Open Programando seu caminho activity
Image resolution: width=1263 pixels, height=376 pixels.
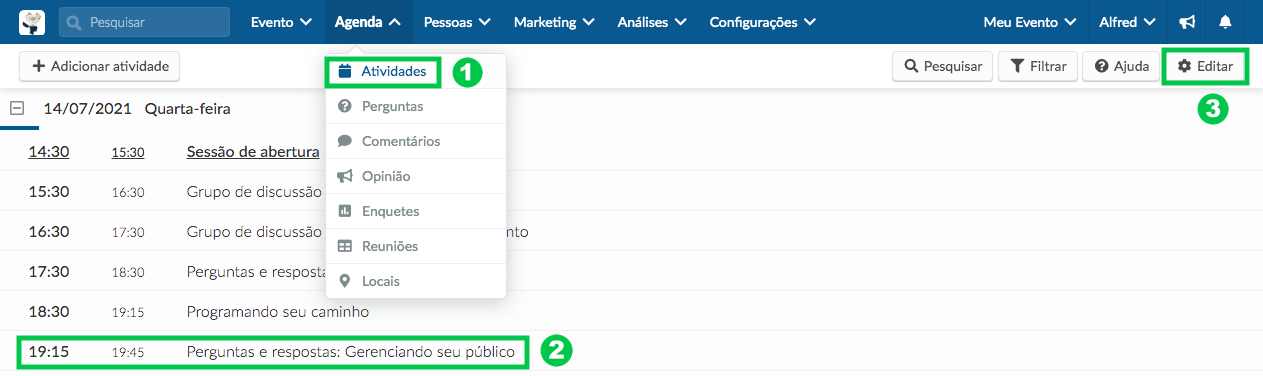[278, 312]
